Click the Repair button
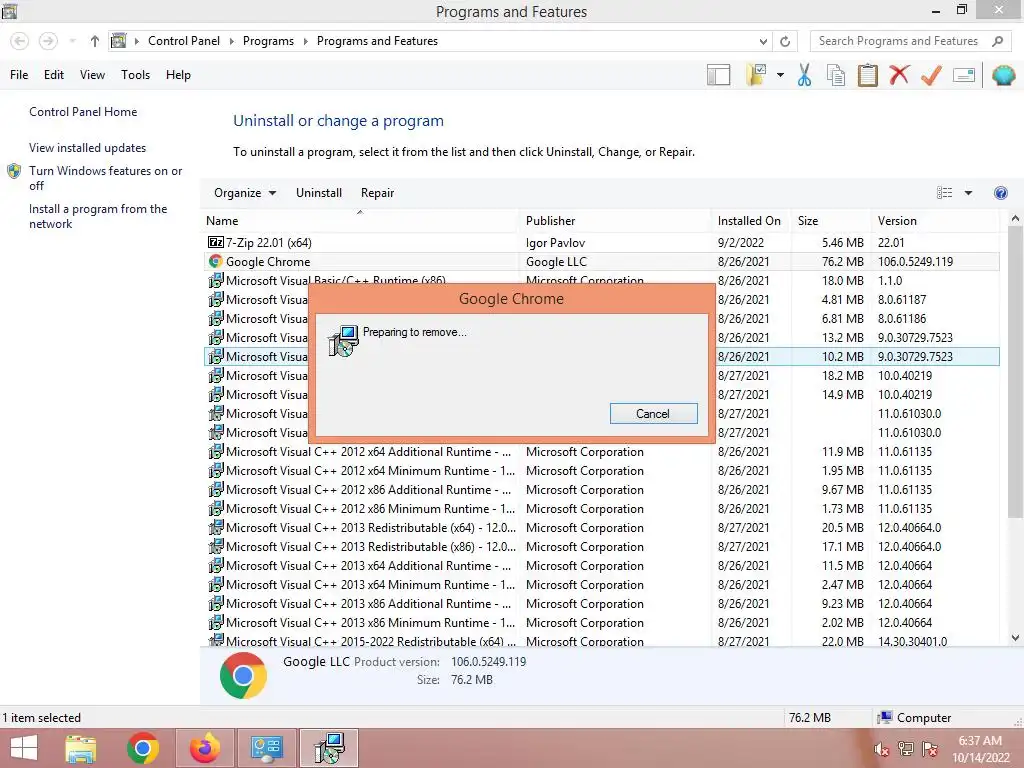Screen dimensions: 1024x768 click(377, 193)
